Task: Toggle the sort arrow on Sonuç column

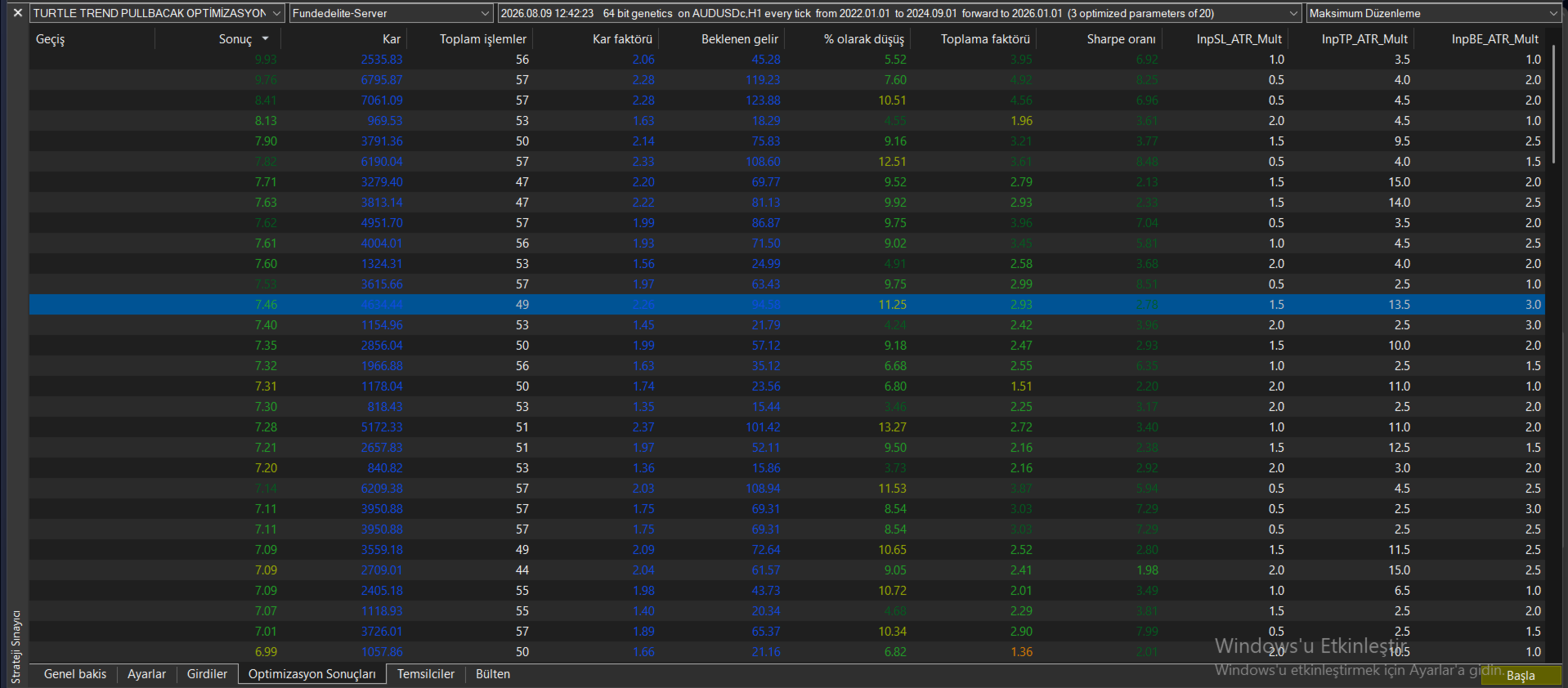Action: pos(265,39)
